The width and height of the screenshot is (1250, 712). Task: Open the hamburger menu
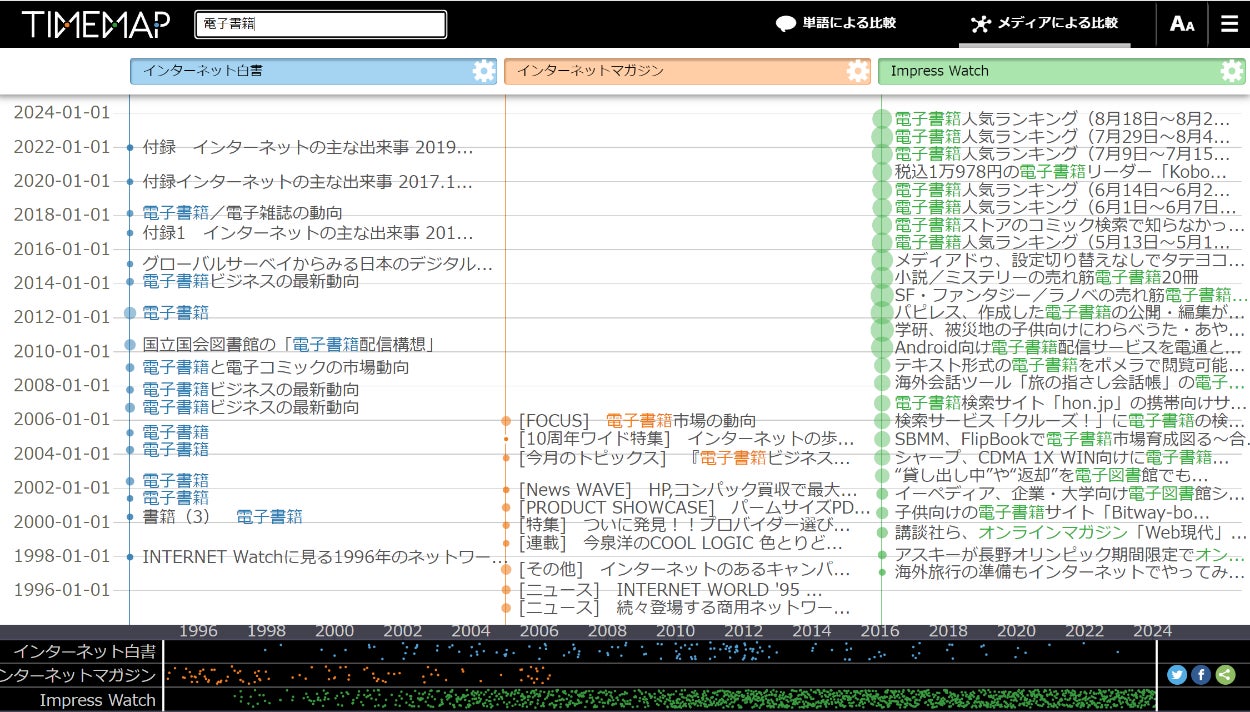tap(1229, 24)
